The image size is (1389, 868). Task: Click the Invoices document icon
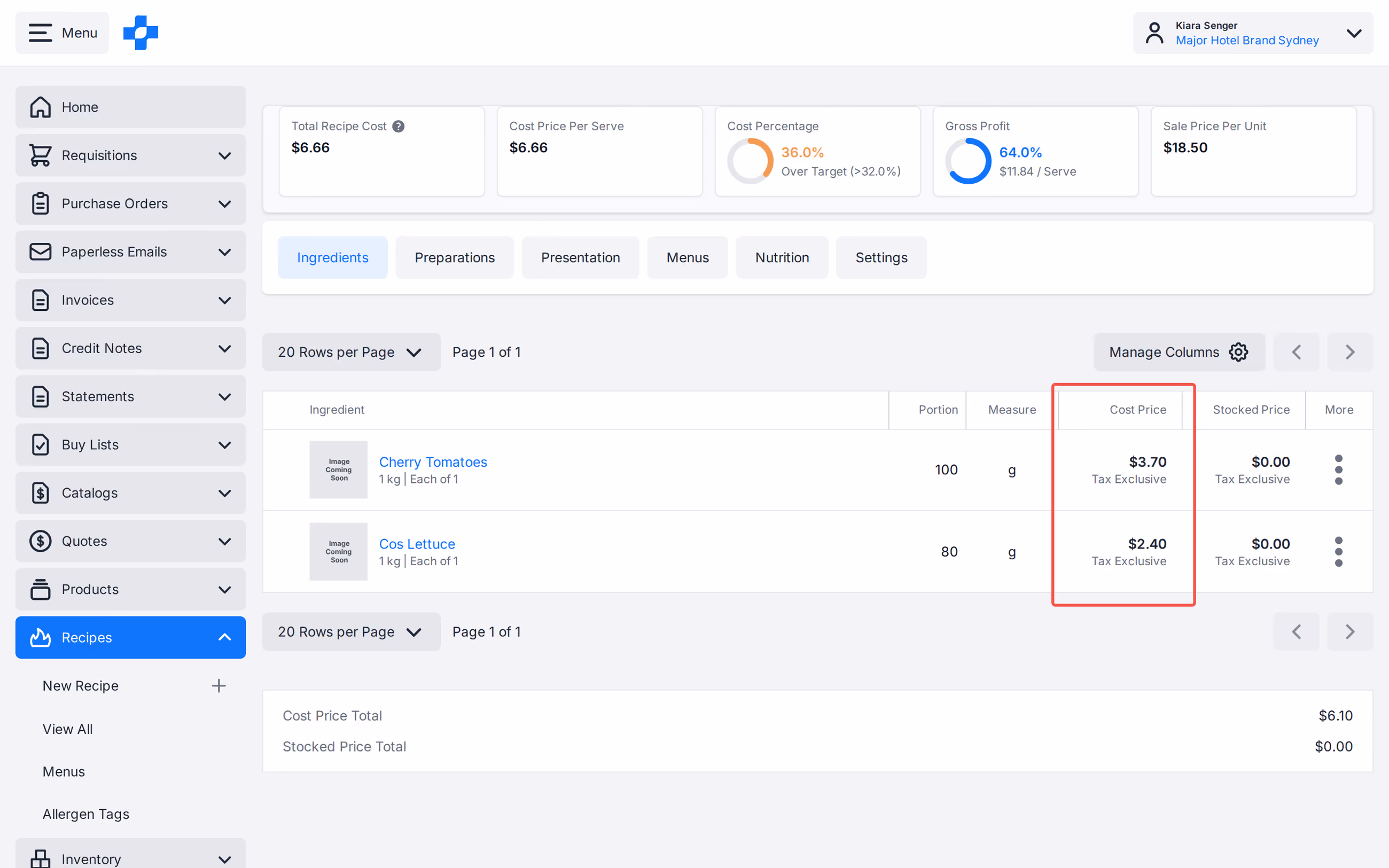(x=40, y=300)
